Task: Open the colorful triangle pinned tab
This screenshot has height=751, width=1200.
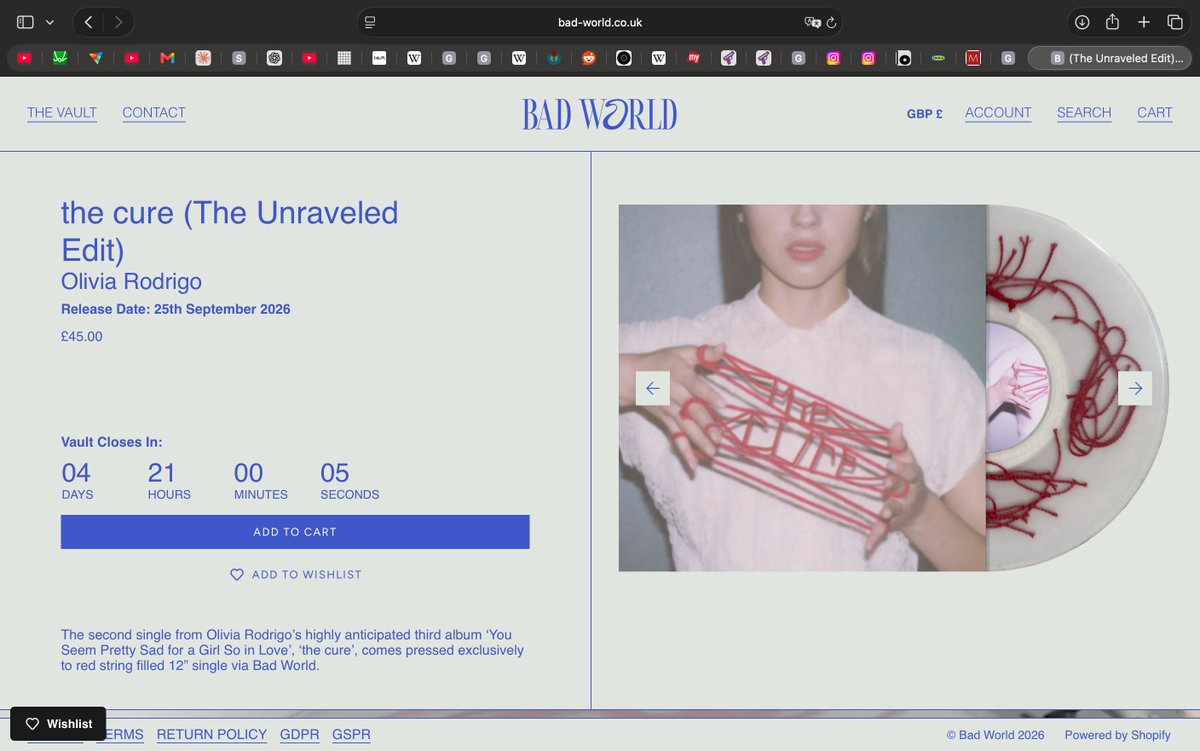Action: 95,58
